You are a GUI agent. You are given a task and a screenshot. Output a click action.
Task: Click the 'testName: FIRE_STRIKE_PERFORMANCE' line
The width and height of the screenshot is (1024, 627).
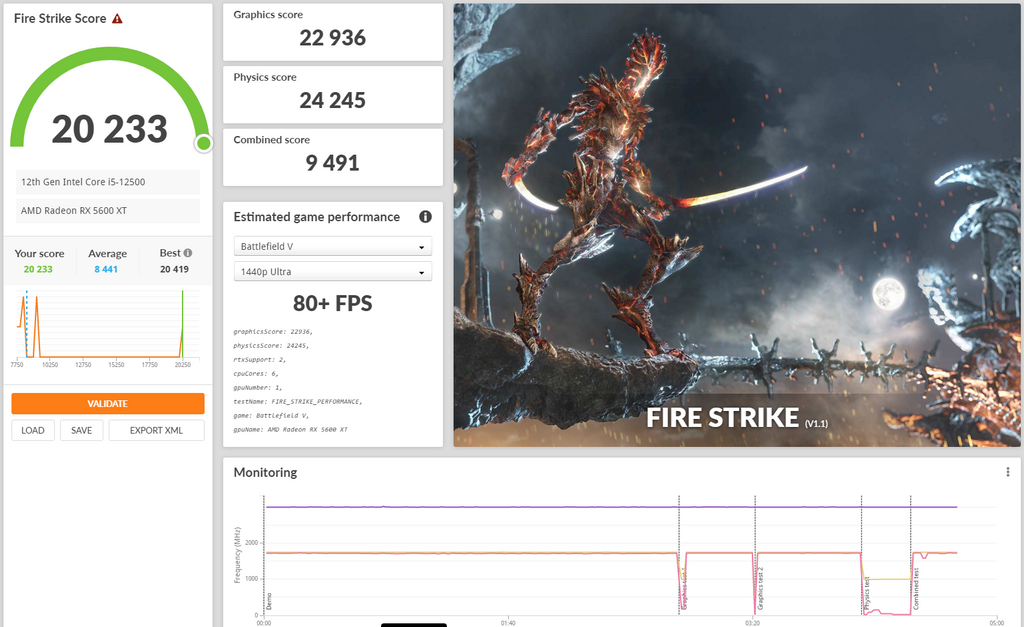tap(298, 402)
